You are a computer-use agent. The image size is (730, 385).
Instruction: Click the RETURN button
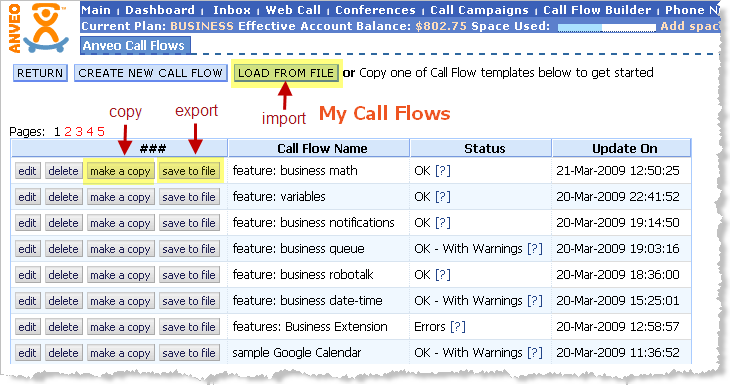tap(40, 73)
